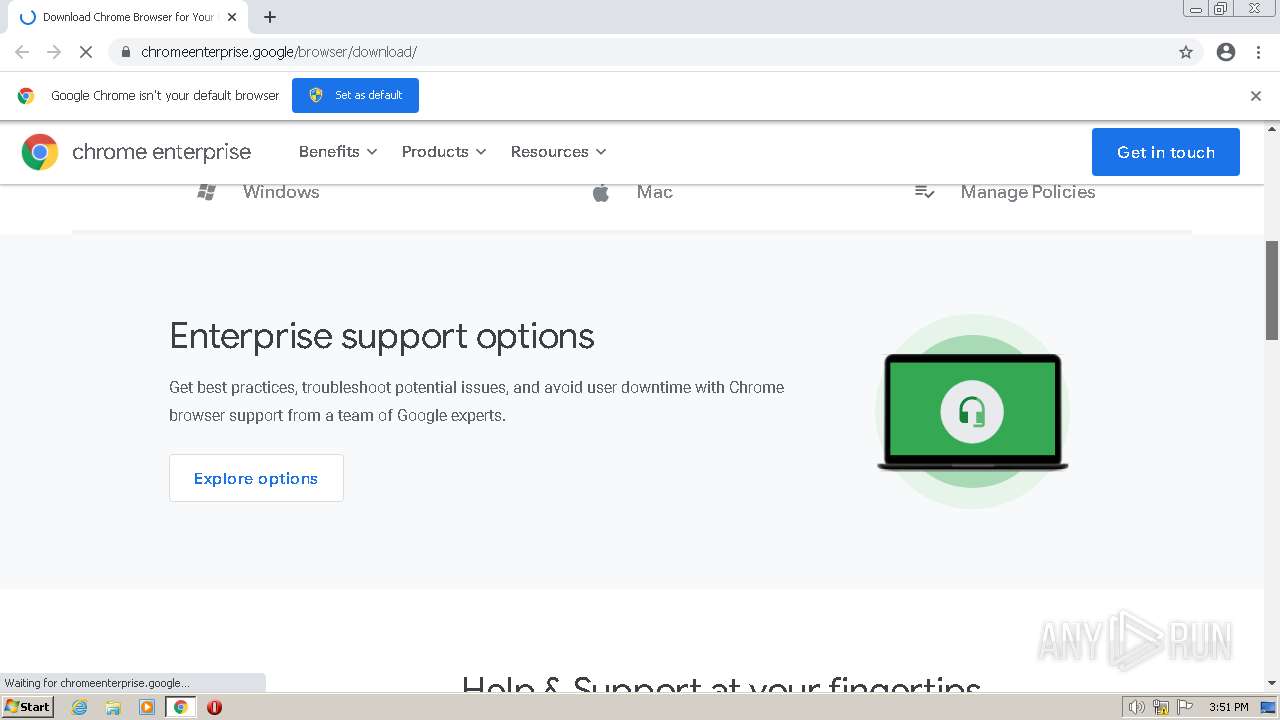Click the Get in touch button
Viewport: 1280px width, 720px height.
point(1166,152)
